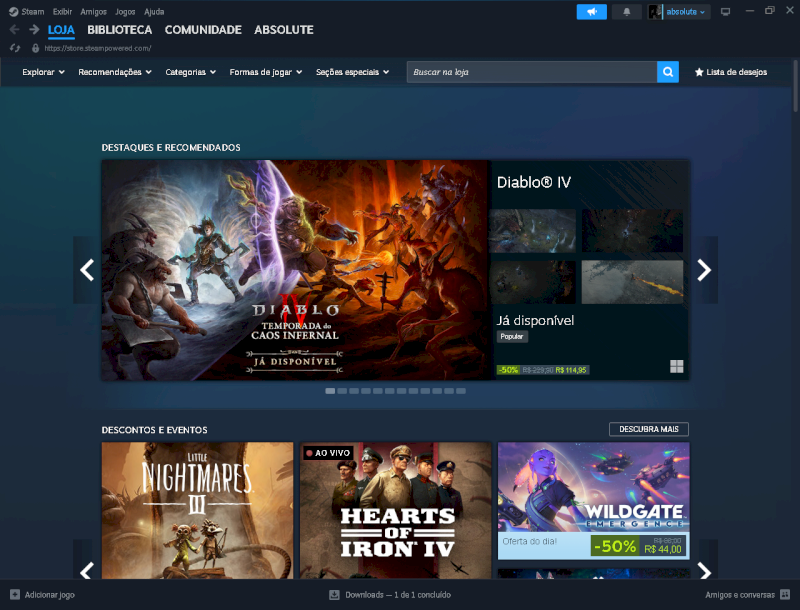Open the Formas de jogar dropdown
The image size is (800, 610).
tap(266, 72)
